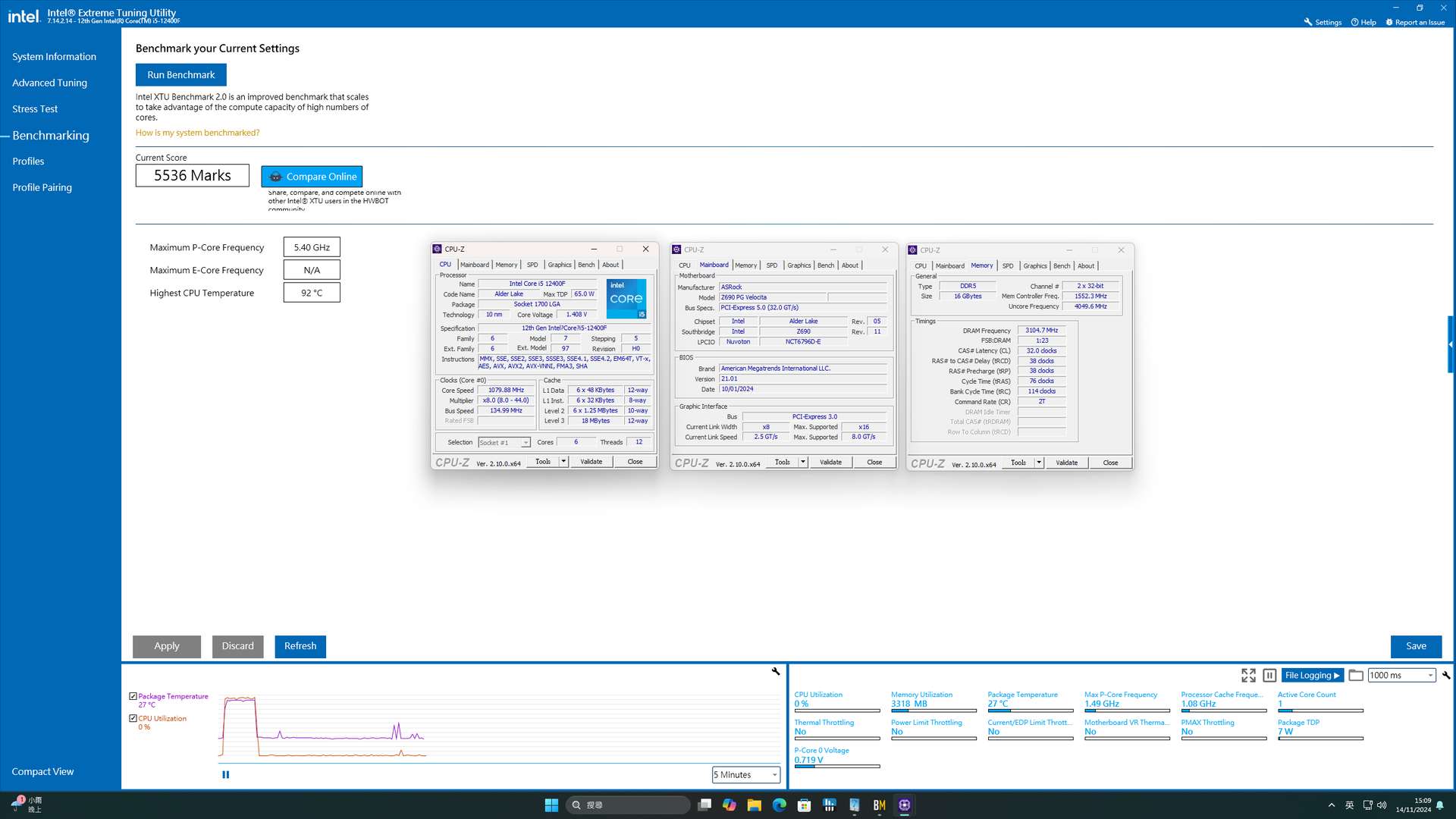
Task: Click the Intel logo in the header
Action: 24,16
